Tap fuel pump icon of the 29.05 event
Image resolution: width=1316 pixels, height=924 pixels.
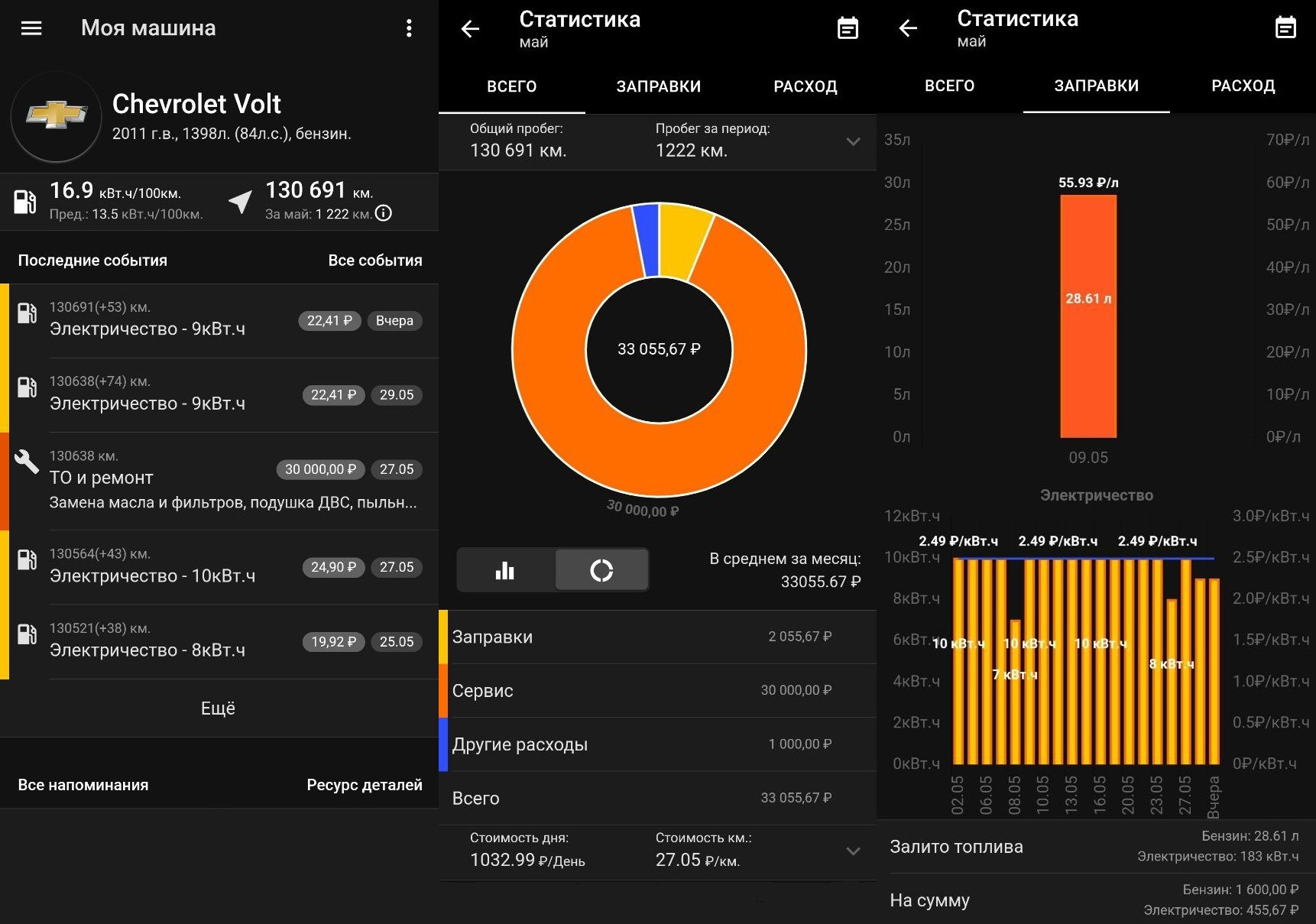(x=27, y=387)
